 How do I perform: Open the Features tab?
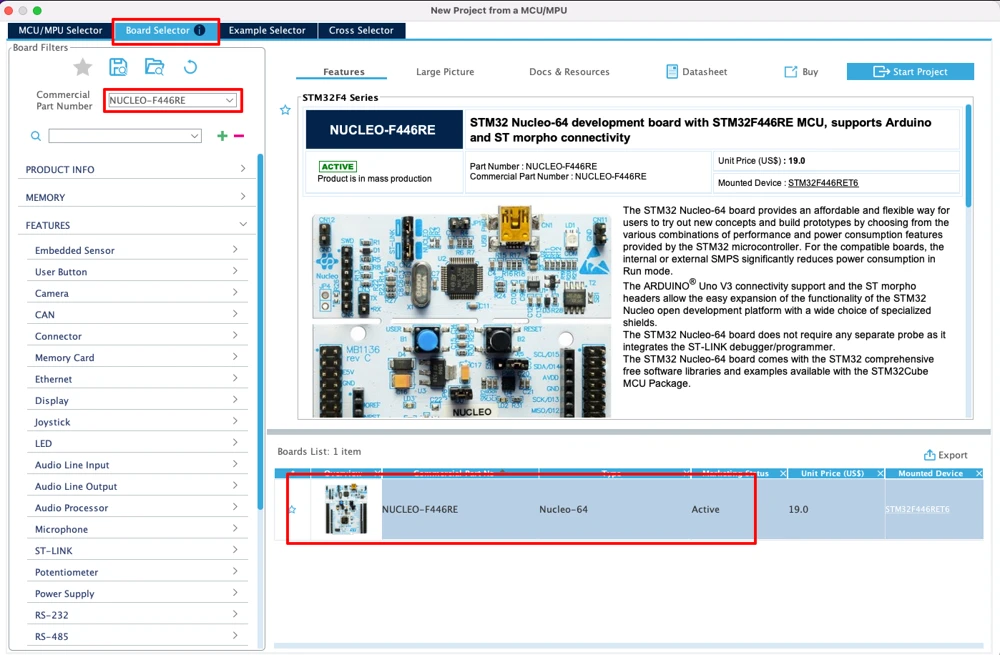click(x=343, y=71)
